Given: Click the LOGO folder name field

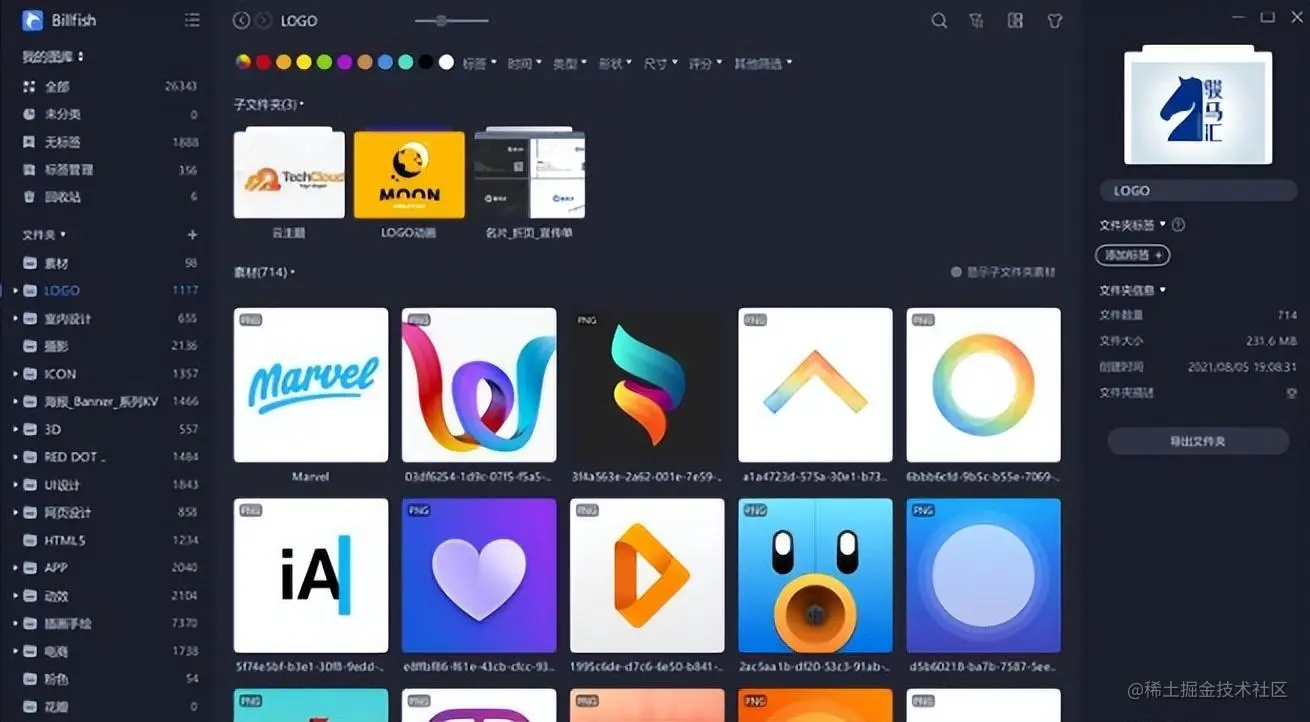Looking at the screenshot, I should tap(1198, 190).
